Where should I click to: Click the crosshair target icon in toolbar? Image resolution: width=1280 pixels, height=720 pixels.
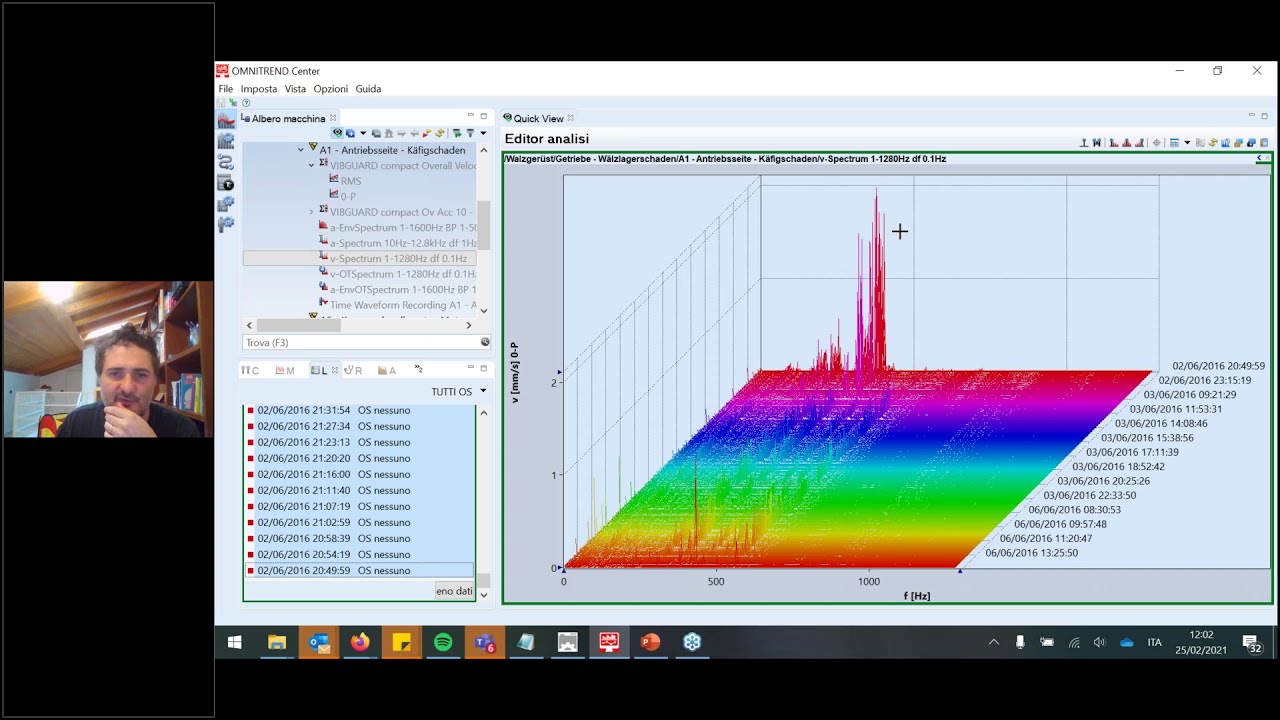coord(1156,142)
